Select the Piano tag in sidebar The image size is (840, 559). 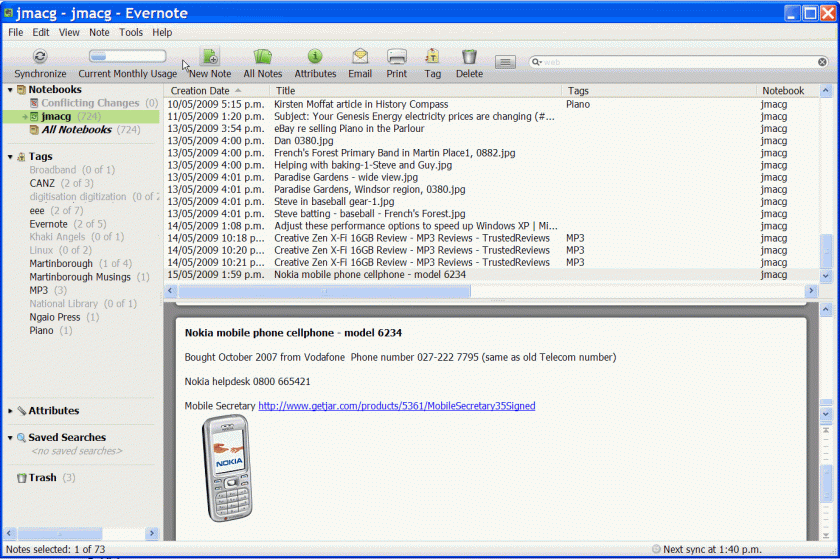pos(41,330)
